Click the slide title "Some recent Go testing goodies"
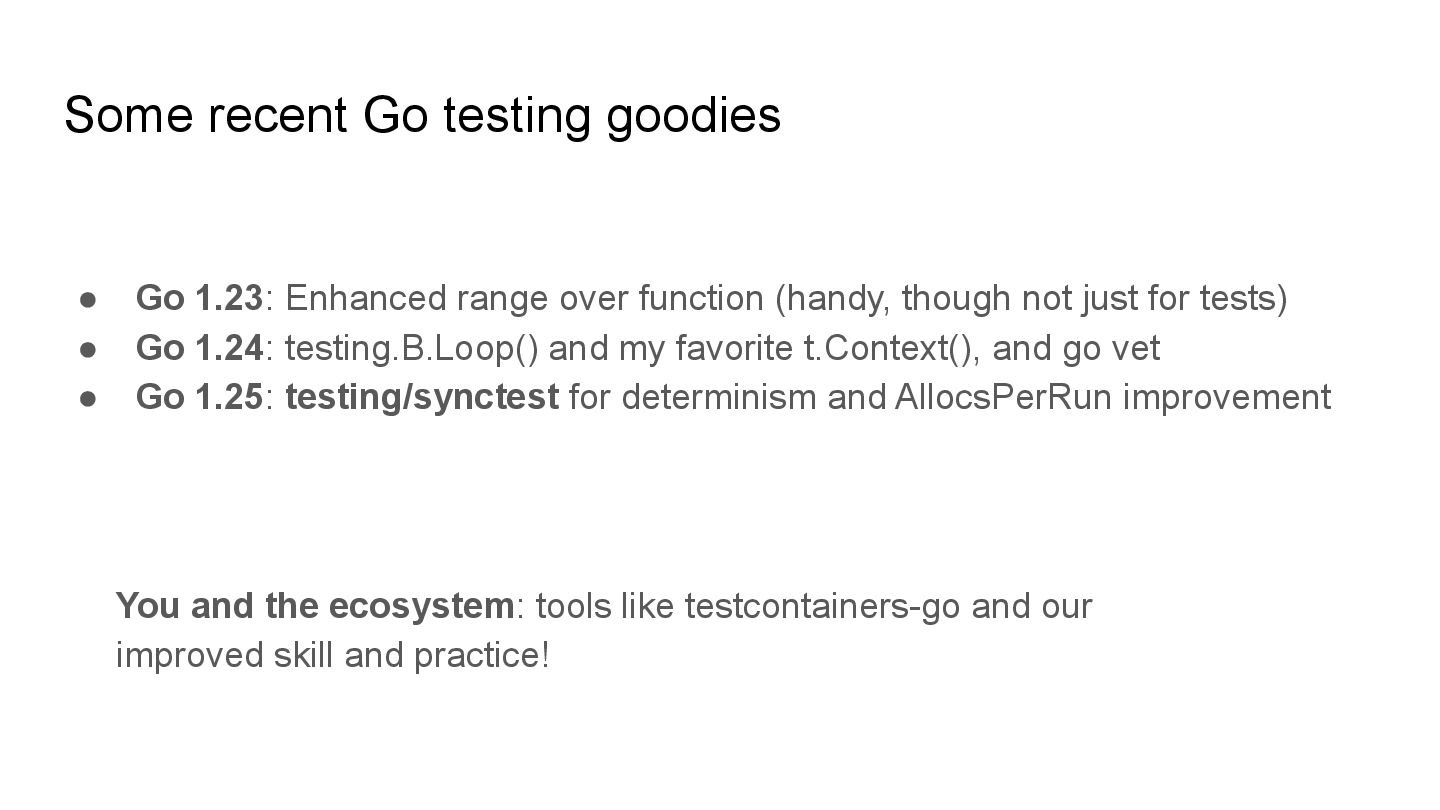 422,116
